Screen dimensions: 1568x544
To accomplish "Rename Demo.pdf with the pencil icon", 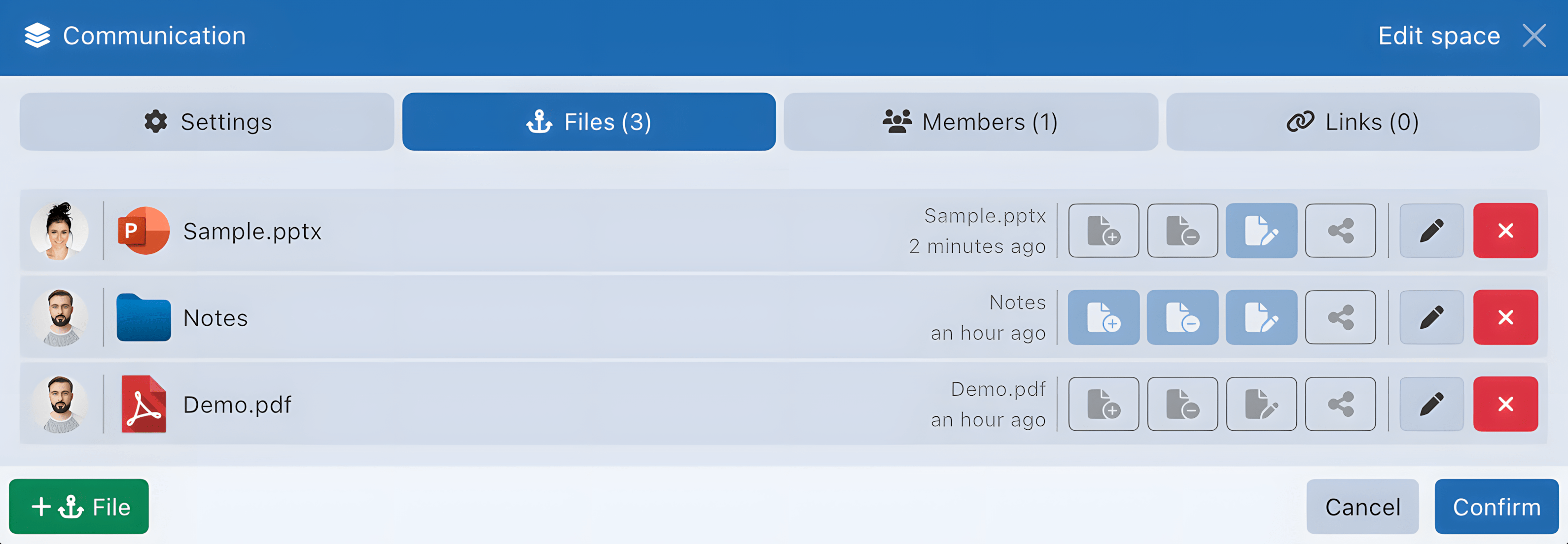I will coord(1431,404).
